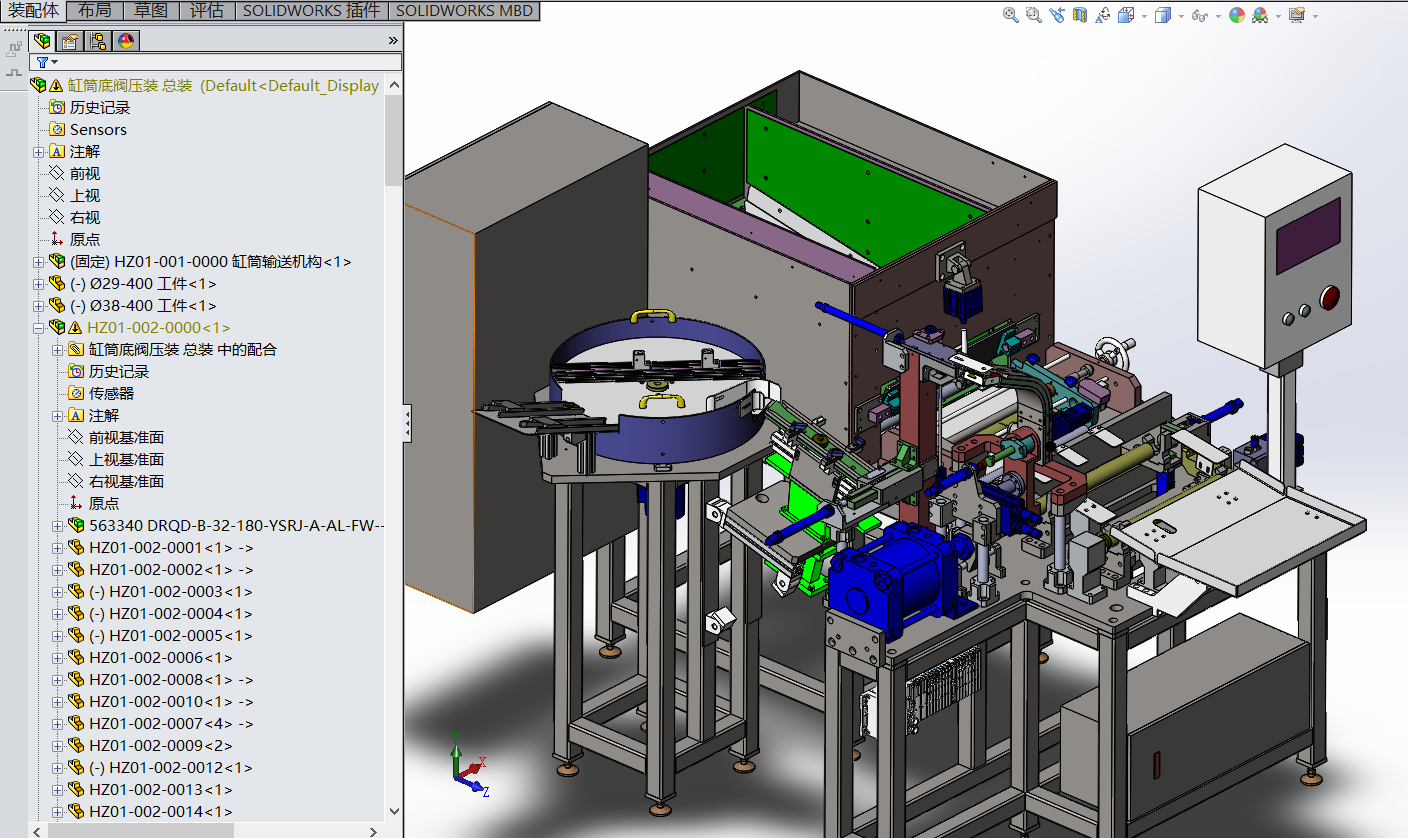The height and width of the screenshot is (838, 1408).
Task: Open the tree filter dropdown arrow
Action: (55, 63)
